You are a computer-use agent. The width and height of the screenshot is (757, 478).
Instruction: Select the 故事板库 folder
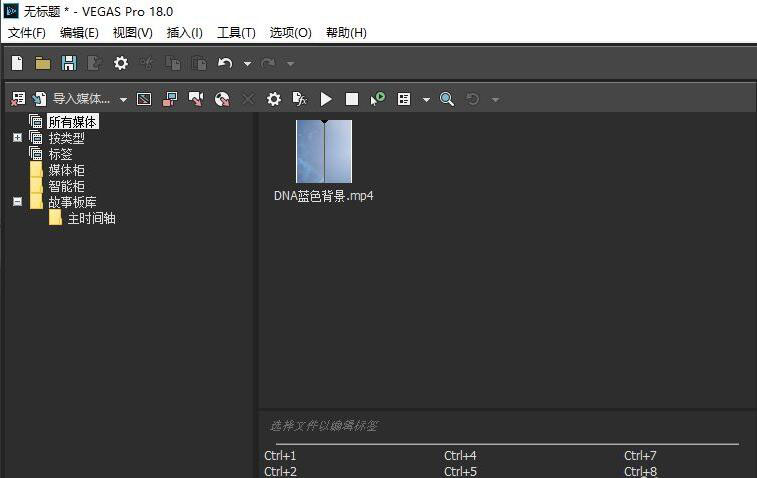coord(72,202)
